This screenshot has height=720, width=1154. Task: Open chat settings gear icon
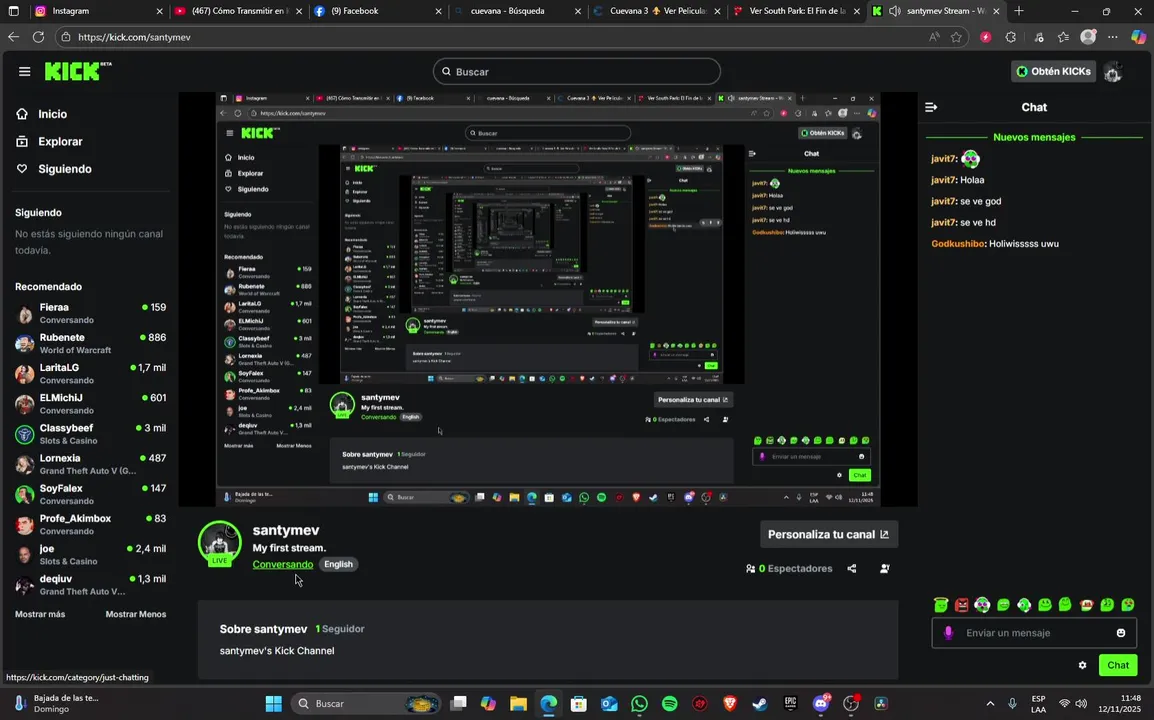click(1082, 665)
